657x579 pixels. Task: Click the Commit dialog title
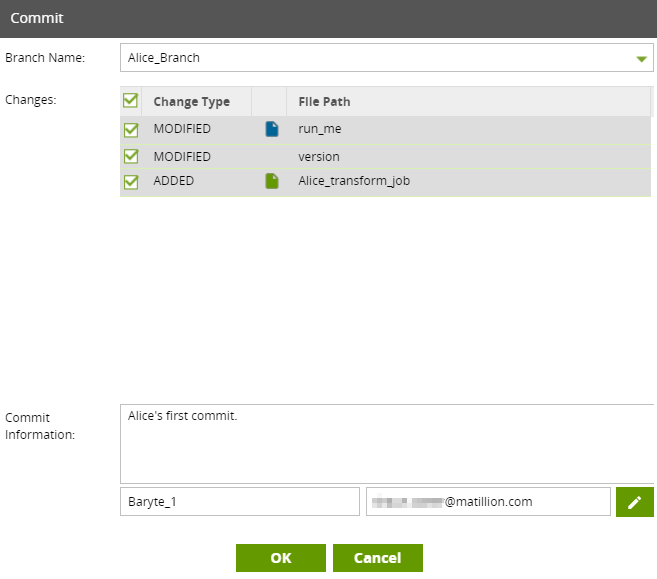(x=37, y=18)
